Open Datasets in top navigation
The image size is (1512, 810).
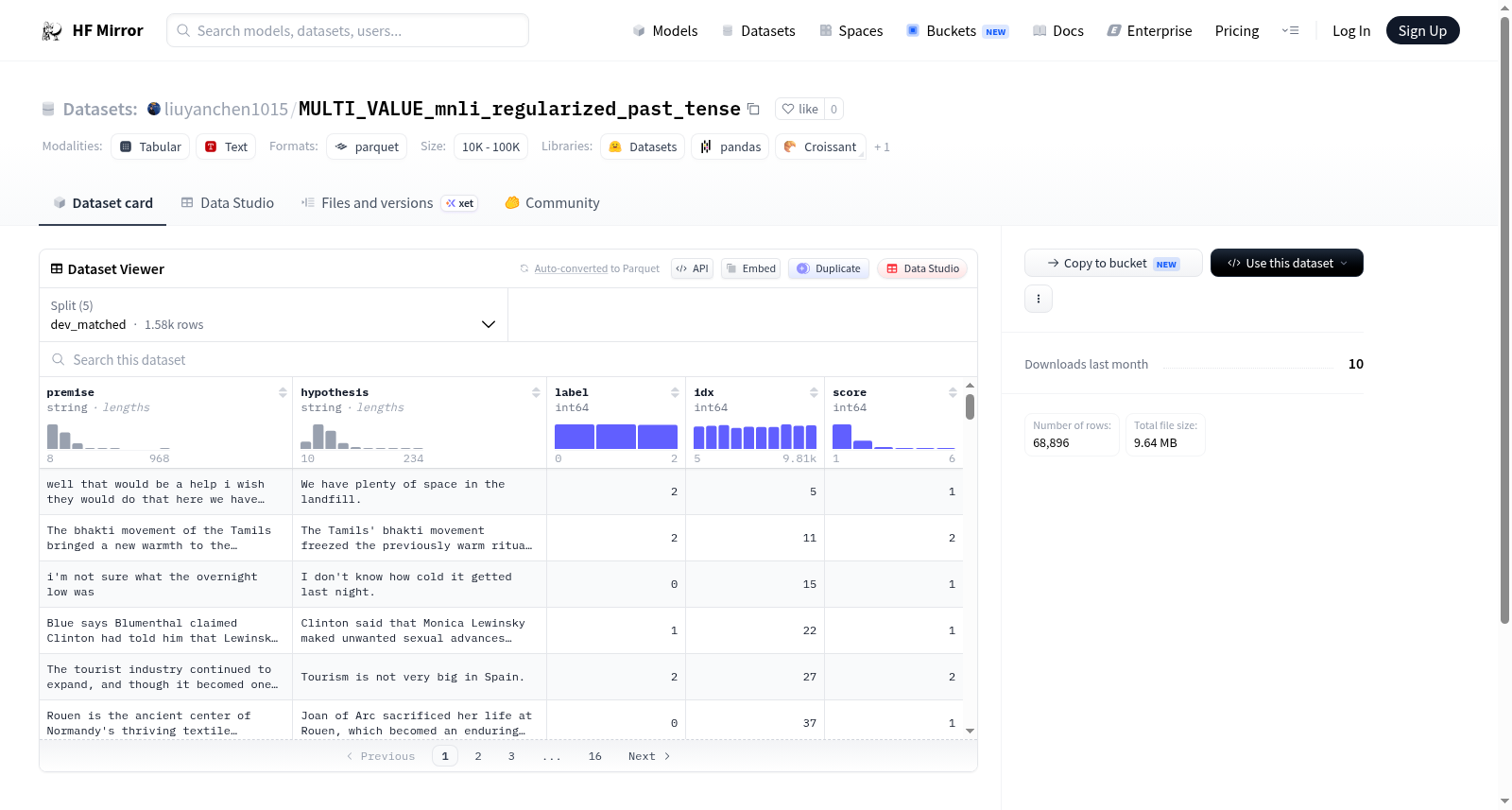(x=759, y=31)
